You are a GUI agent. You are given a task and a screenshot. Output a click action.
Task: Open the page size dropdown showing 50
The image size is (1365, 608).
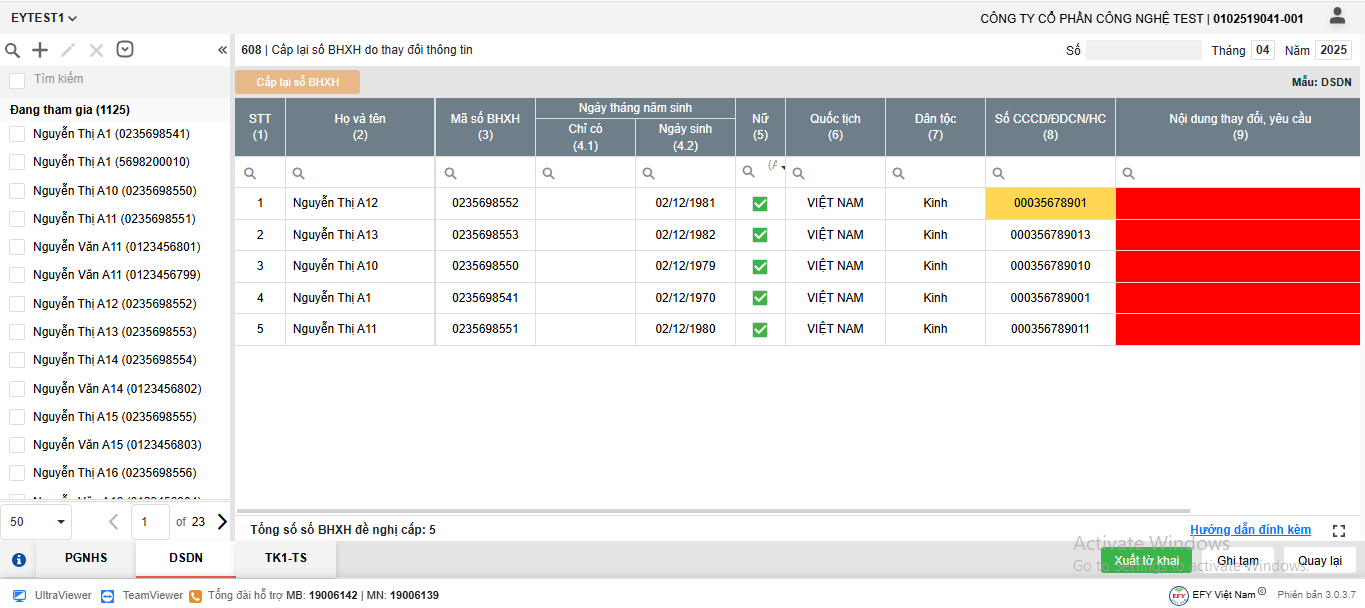tap(38, 521)
